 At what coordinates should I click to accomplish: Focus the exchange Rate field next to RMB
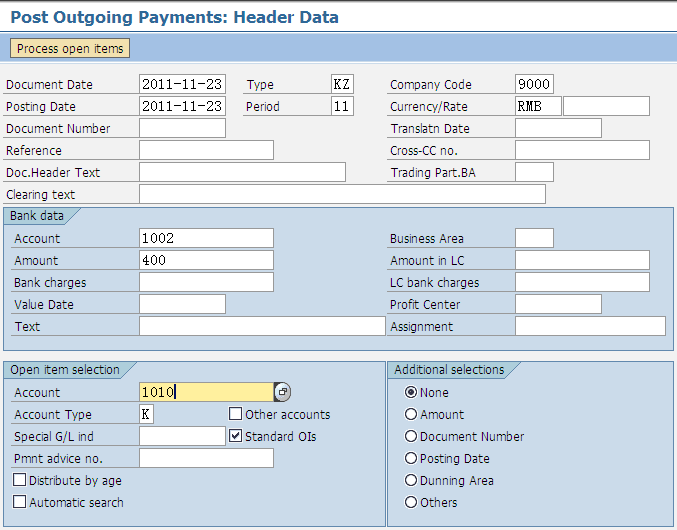click(606, 106)
